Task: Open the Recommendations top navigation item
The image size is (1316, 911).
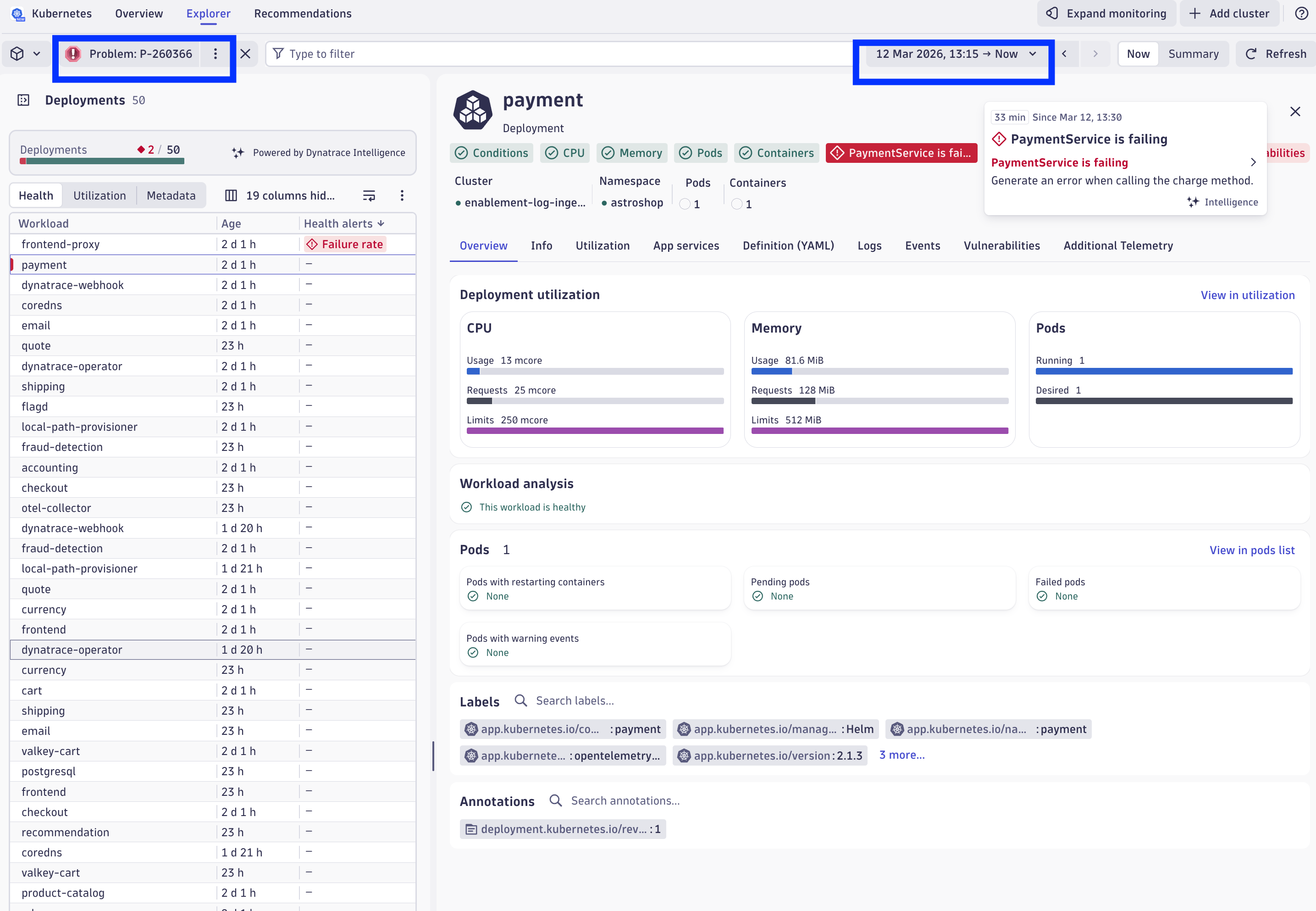Action: tap(303, 14)
